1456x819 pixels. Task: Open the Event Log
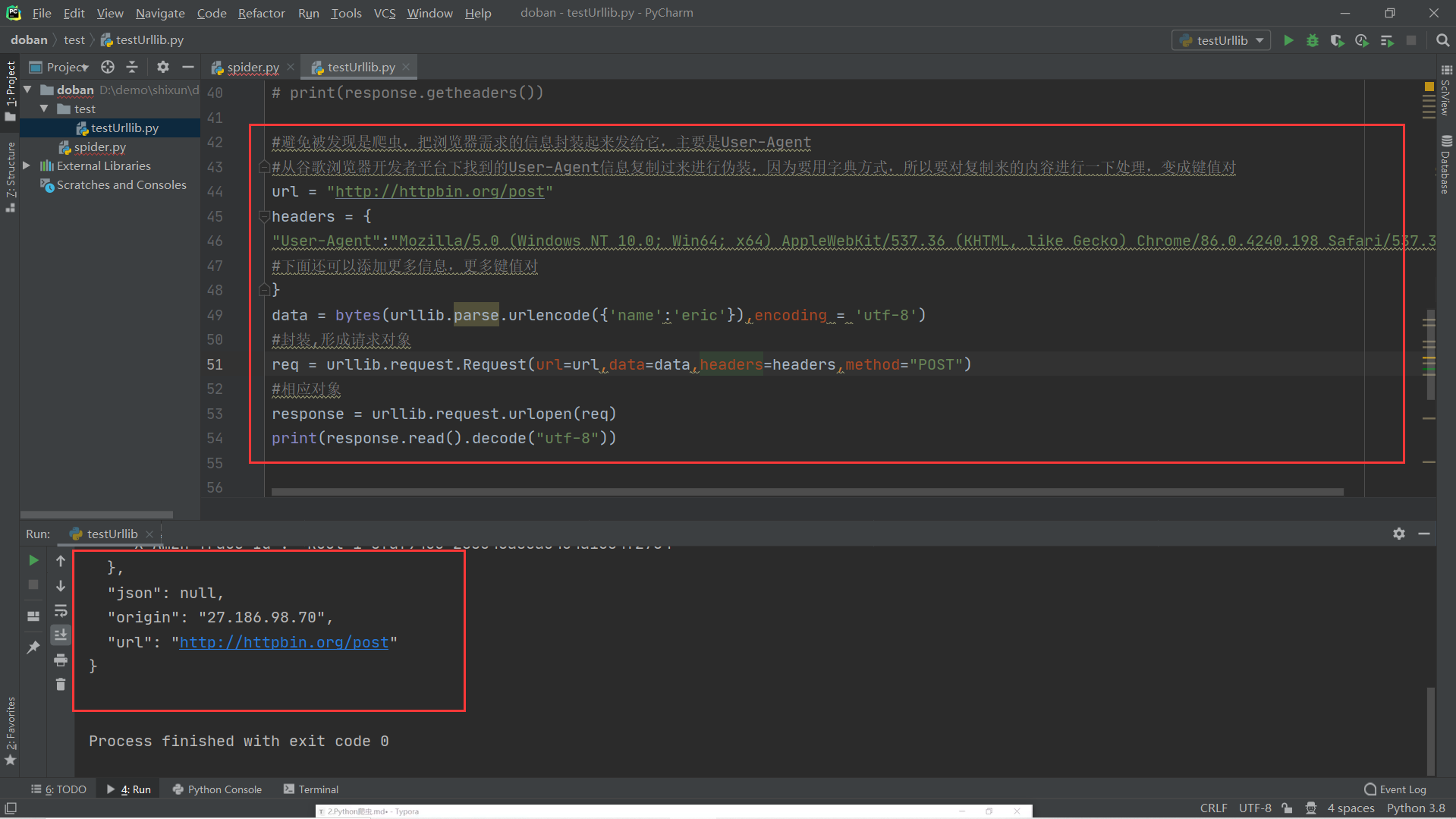coord(1395,789)
